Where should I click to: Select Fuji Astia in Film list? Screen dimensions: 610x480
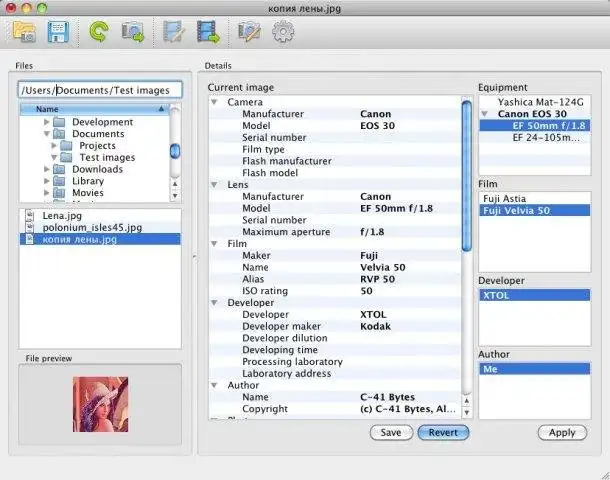coord(535,198)
